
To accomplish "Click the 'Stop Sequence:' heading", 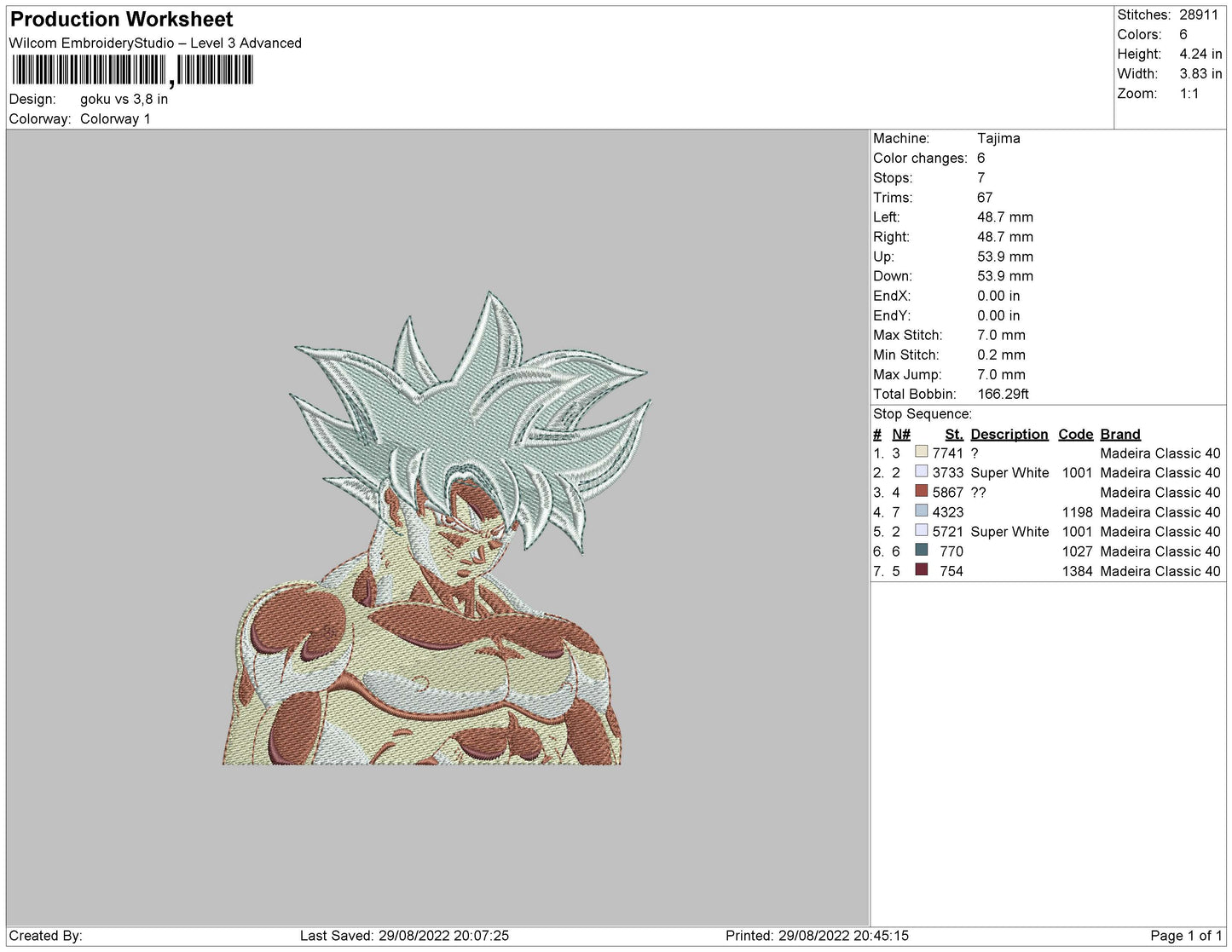I will tap(923, 413).
